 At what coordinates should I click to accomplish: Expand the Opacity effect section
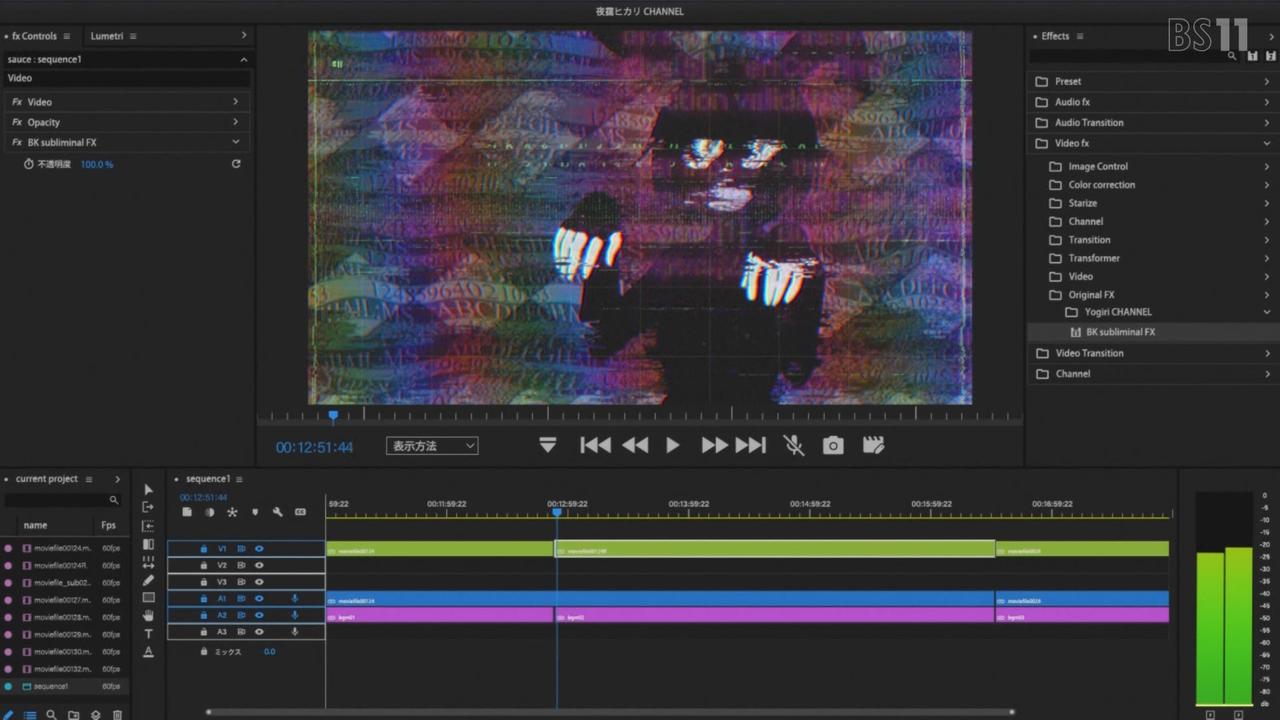[236, 122]
